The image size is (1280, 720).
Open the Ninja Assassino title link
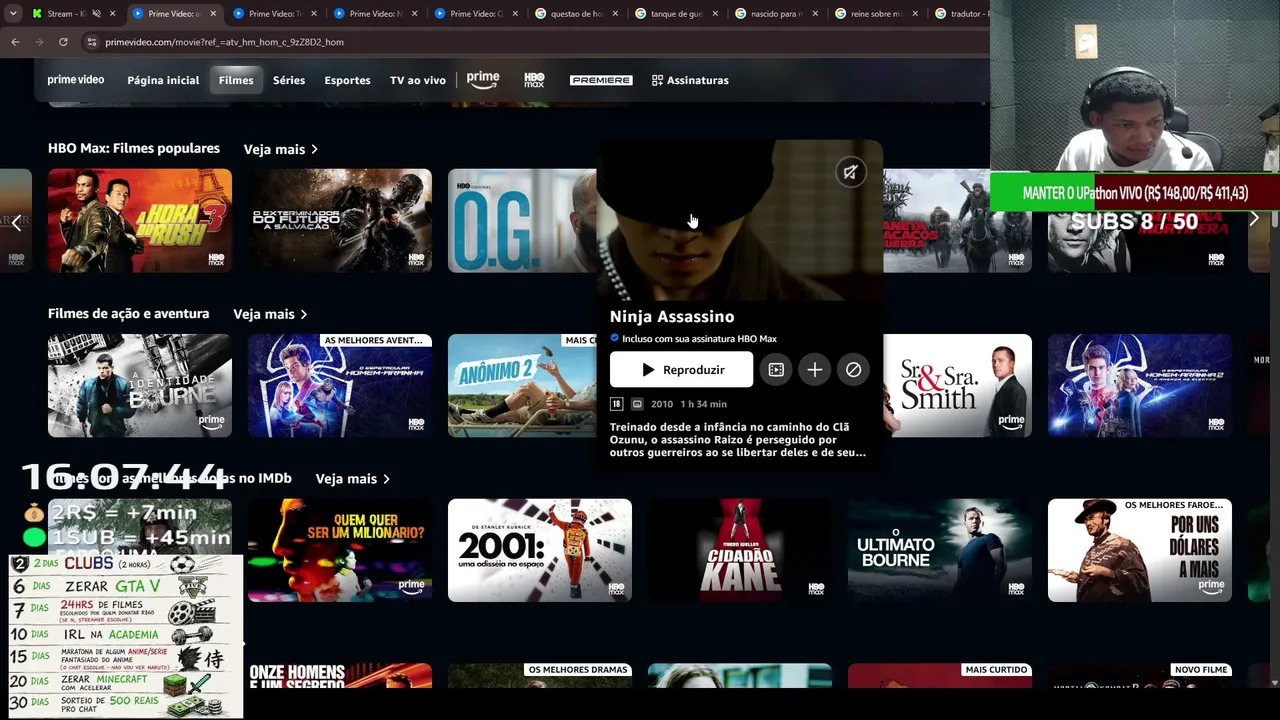[672, 316]
